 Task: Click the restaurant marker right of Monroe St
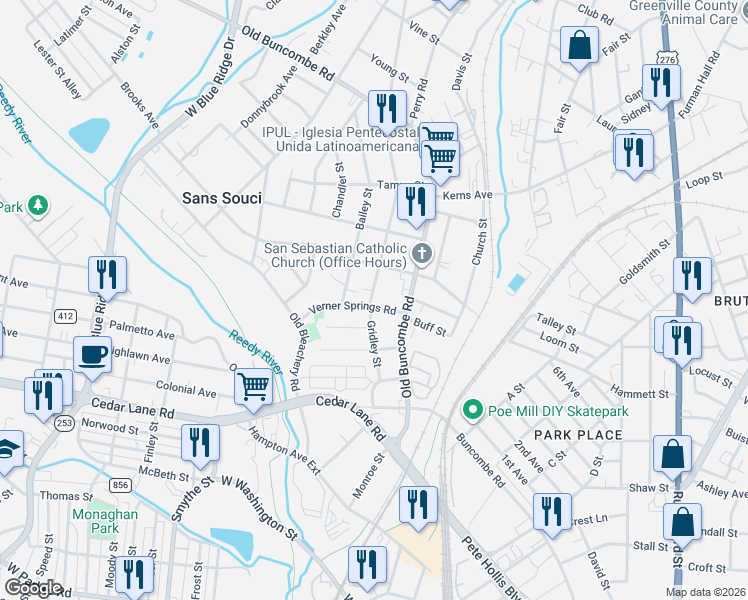(x=418, y=507)
